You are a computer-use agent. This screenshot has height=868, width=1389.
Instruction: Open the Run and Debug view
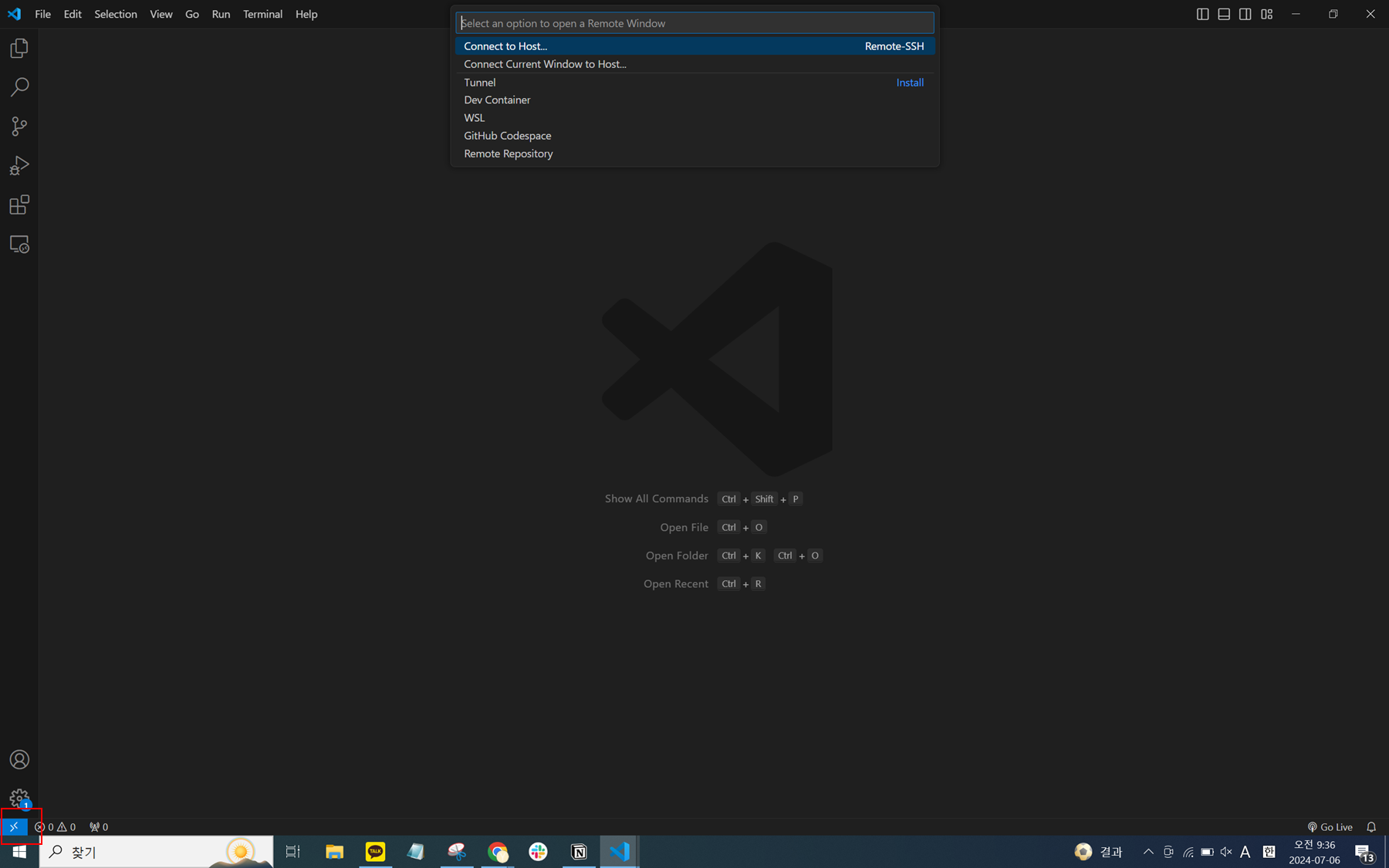coord(19,166)
